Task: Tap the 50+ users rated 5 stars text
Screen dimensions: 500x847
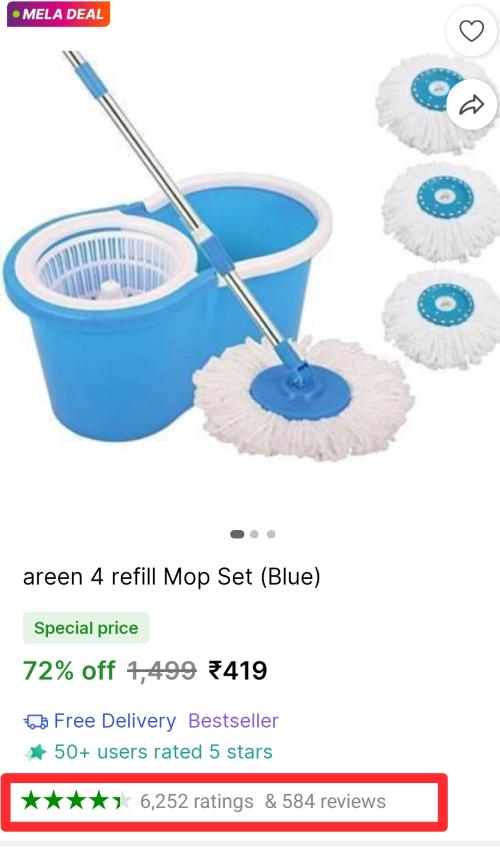Action: pyautogui.click(x=163, y=752)
